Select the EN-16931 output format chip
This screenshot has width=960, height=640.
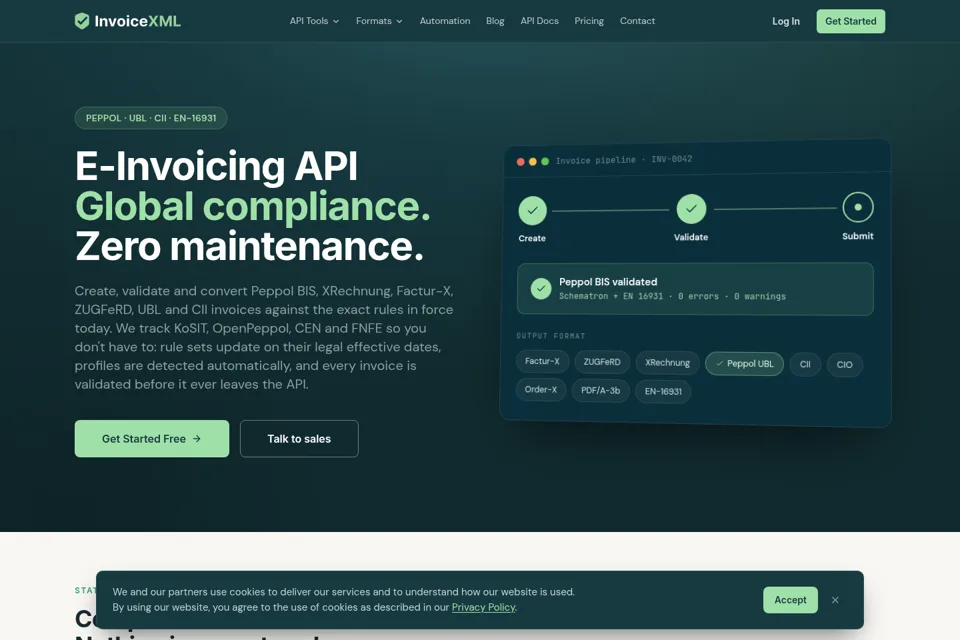[x=663, y=391]
